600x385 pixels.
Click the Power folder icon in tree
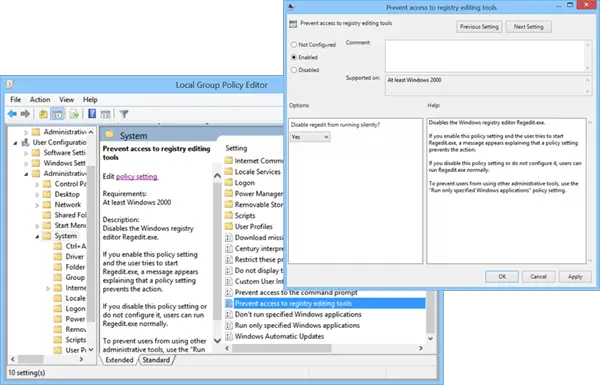(x=58, y=319)
